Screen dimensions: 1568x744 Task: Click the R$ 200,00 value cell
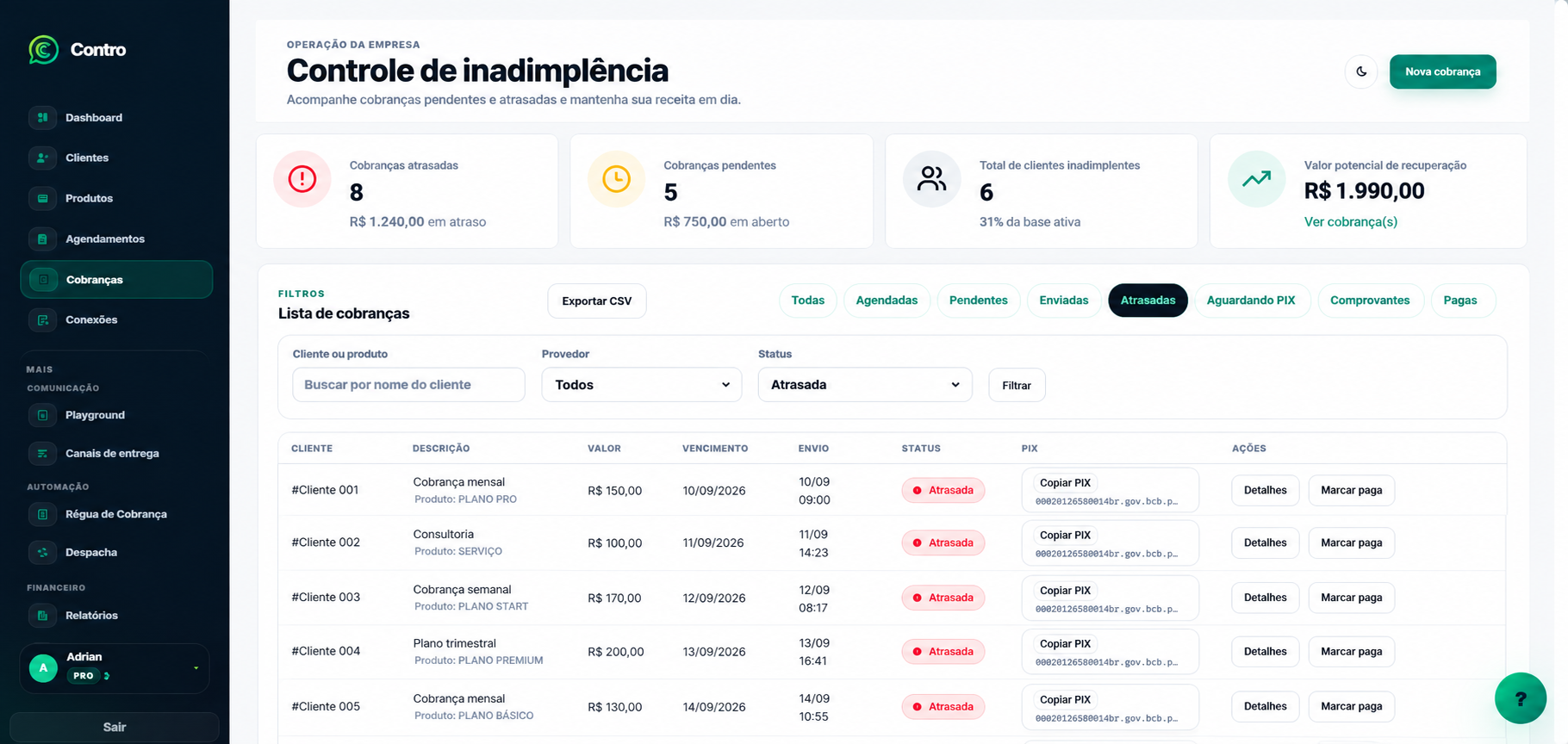pyautogui.click(x=616, y=652)
